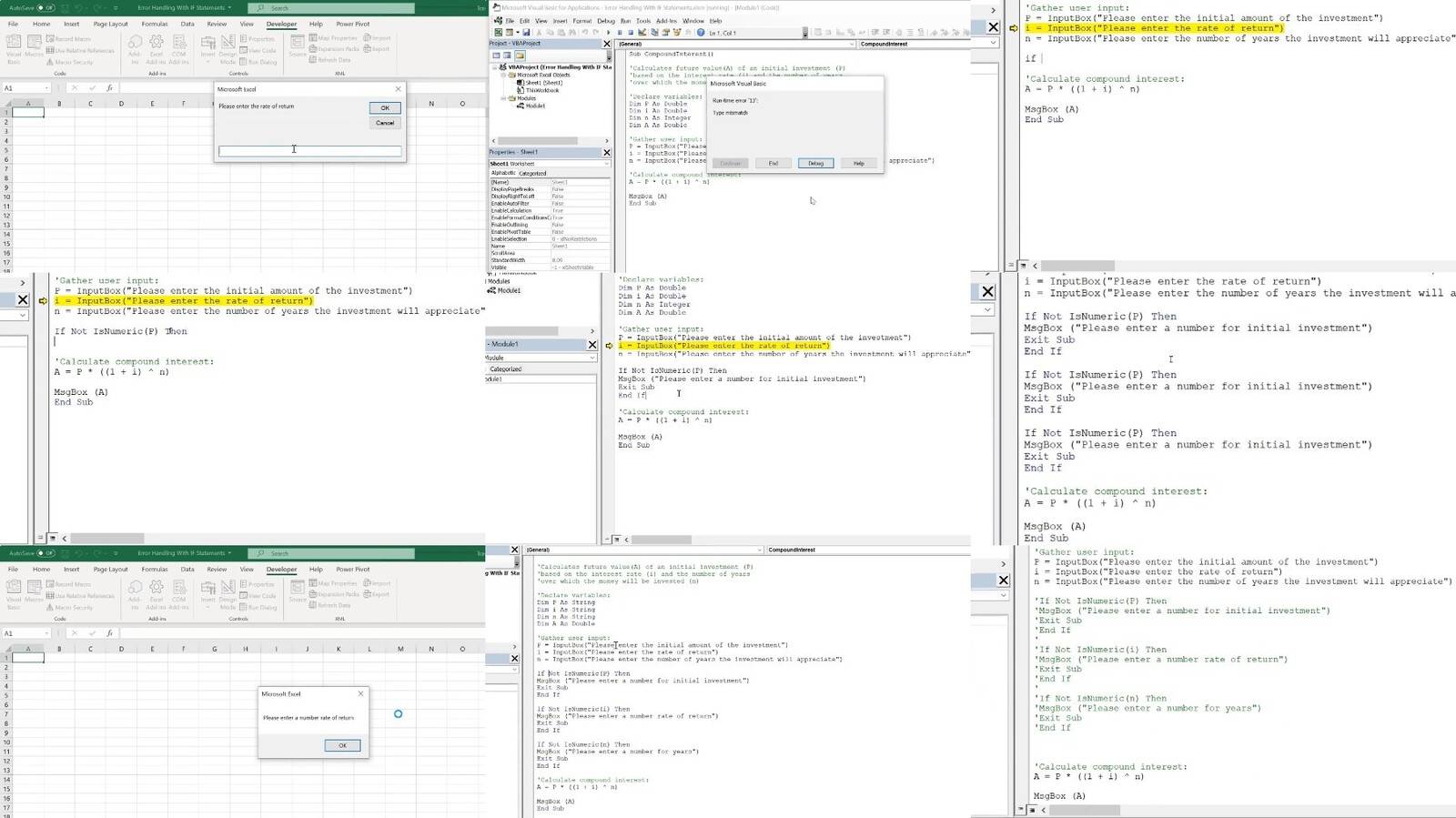Click the Break pause icon in the VBA toolbar

click(620, 33)
